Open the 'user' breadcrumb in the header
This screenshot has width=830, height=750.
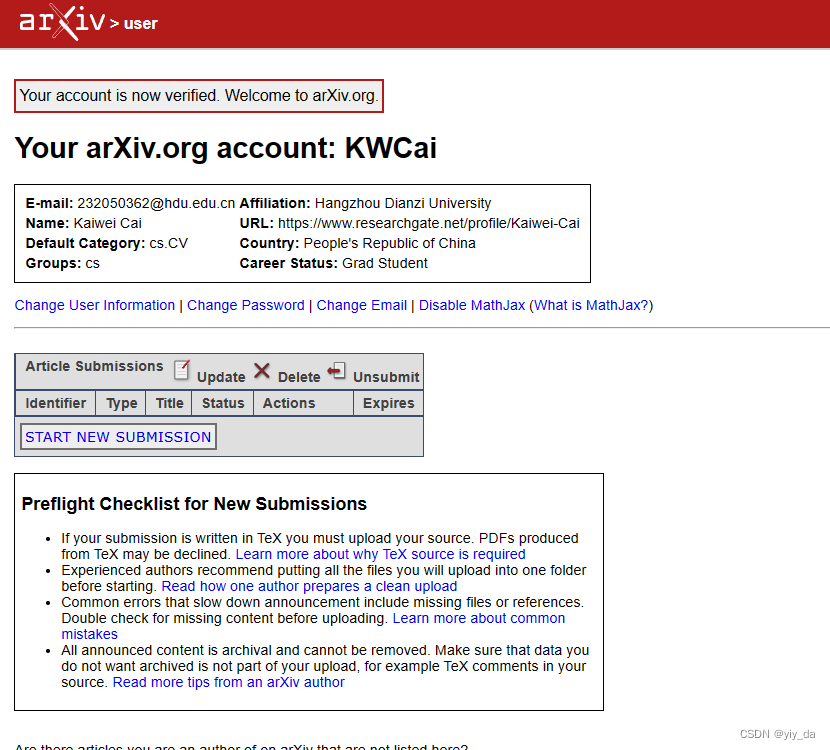coord(140,23)
